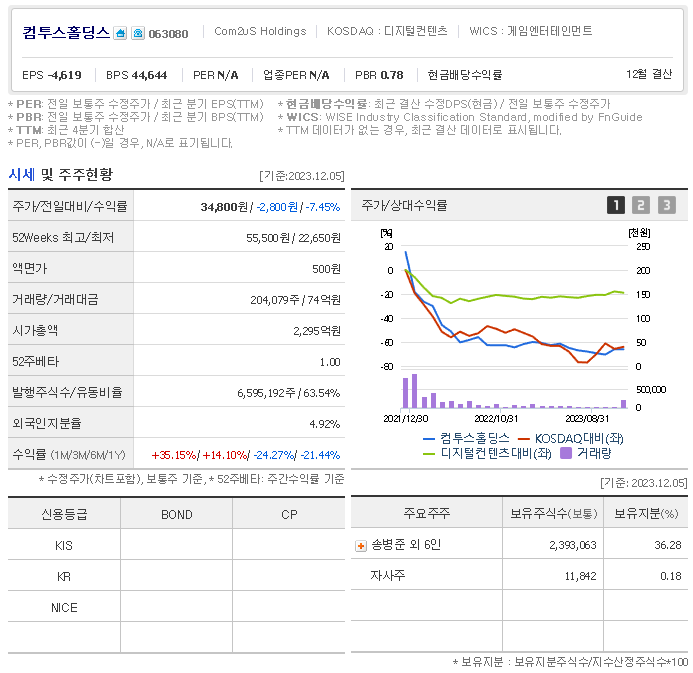693x673 pixels.
Task: Click the KOSDAQ대비(좌) red legend entry
Action: pos(571,438)
